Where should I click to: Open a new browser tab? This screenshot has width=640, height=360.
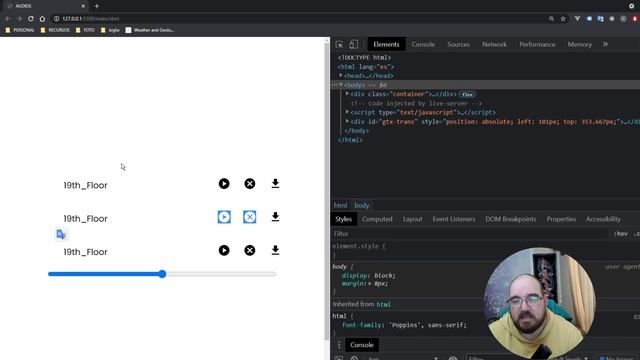pyautogui.click(x=97, y=6)
